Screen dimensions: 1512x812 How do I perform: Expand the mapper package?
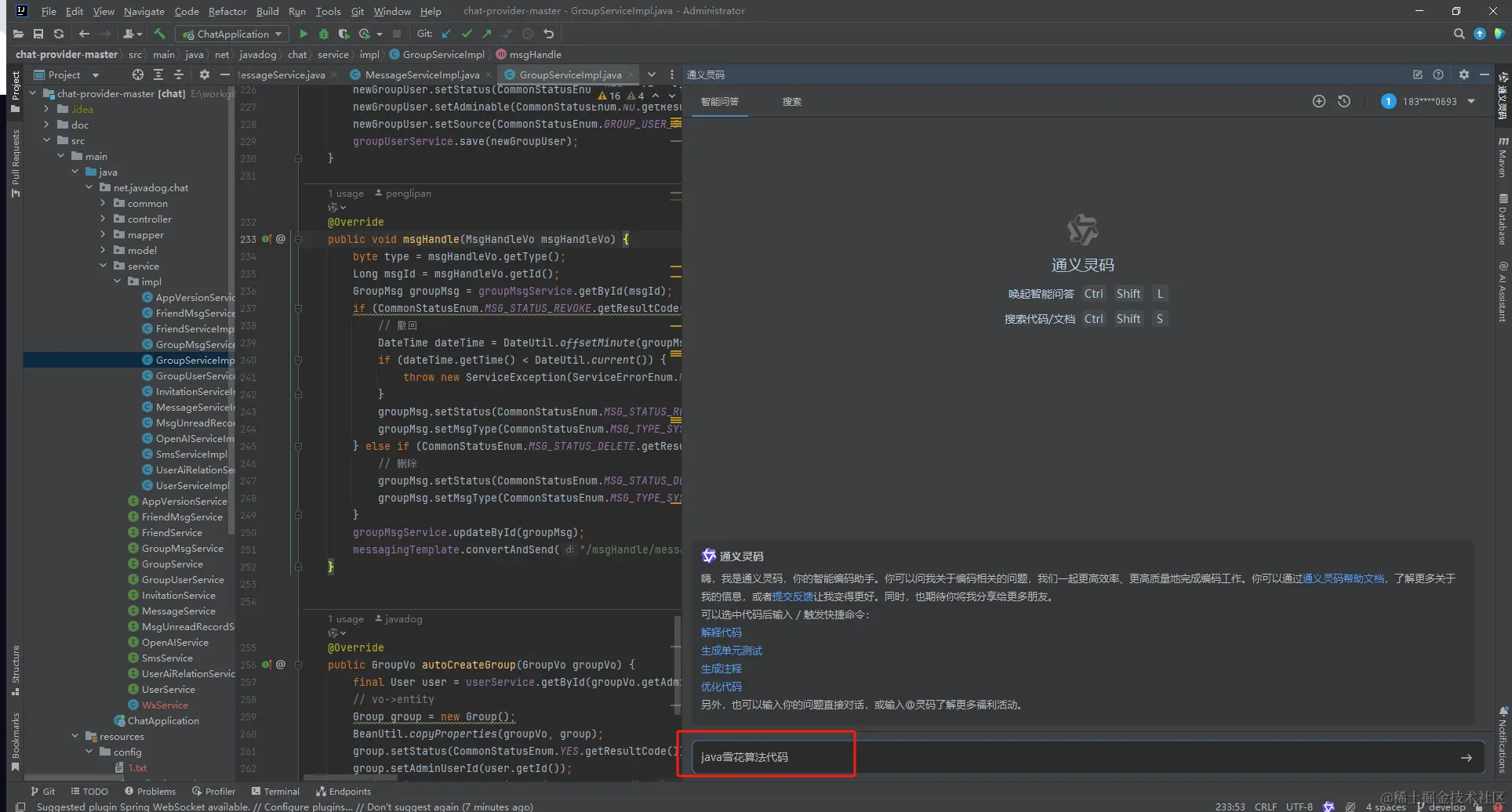[103, 234]
